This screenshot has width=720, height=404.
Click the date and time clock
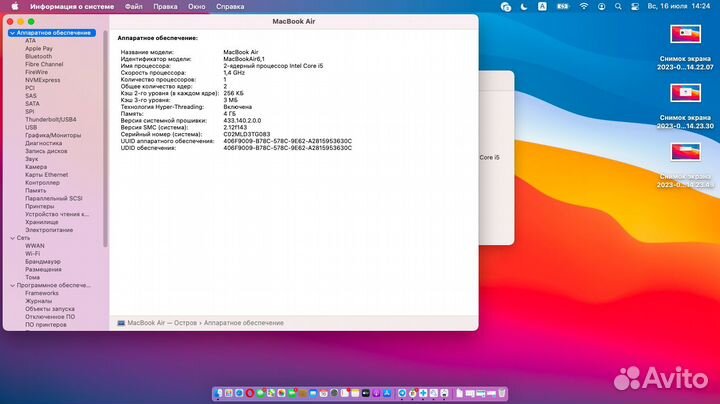click(679, 6)
